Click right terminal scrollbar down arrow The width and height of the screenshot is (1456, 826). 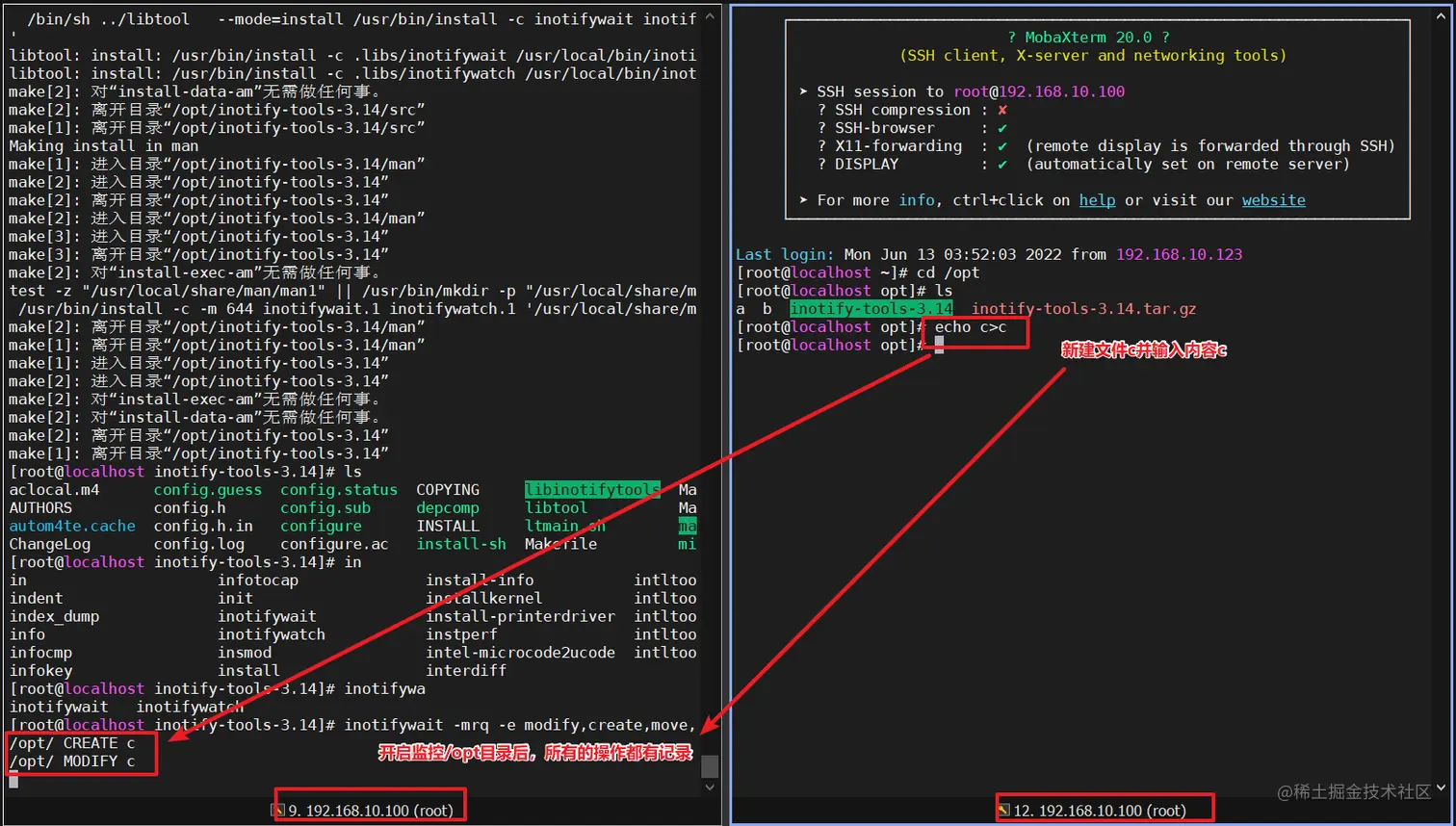(x=1441, y=787)
